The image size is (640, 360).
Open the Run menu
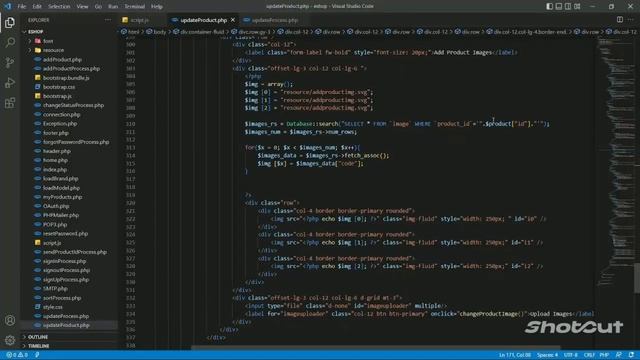point(113,6)
